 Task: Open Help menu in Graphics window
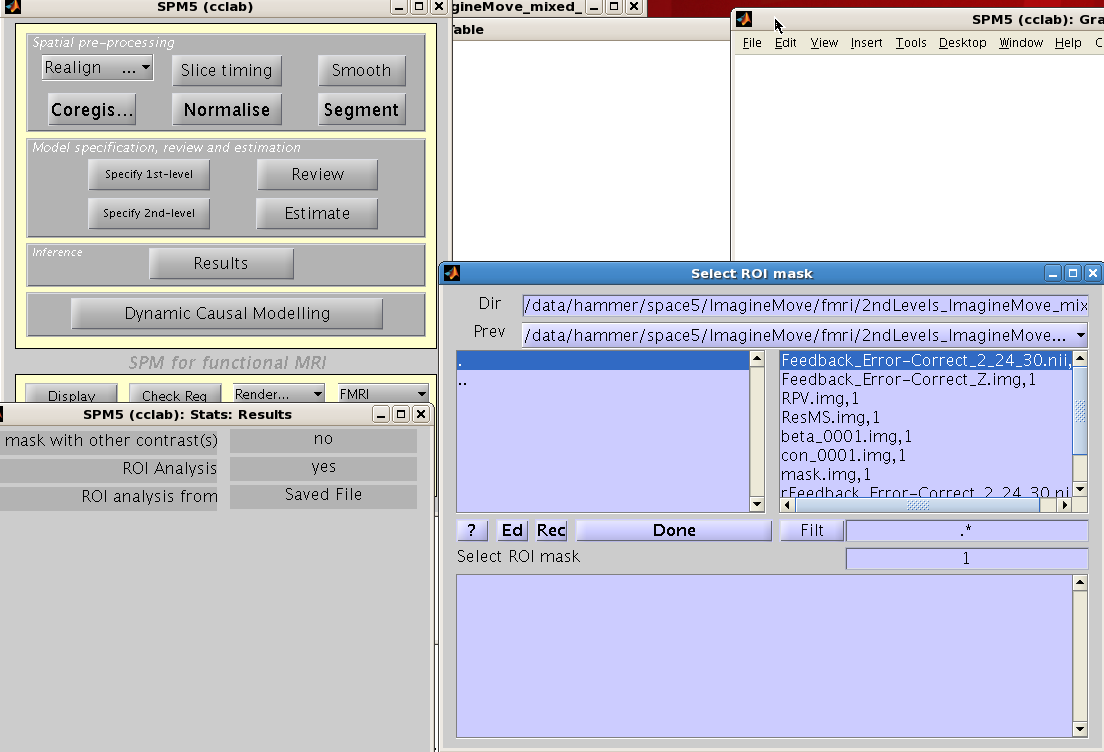(1068, 43)
